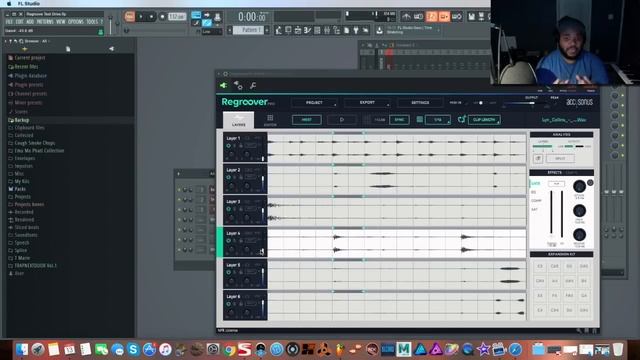Open the TOOLS menu
Image resolution: width=640 pixels, height=360 pixels.
(x=92, y=22)
